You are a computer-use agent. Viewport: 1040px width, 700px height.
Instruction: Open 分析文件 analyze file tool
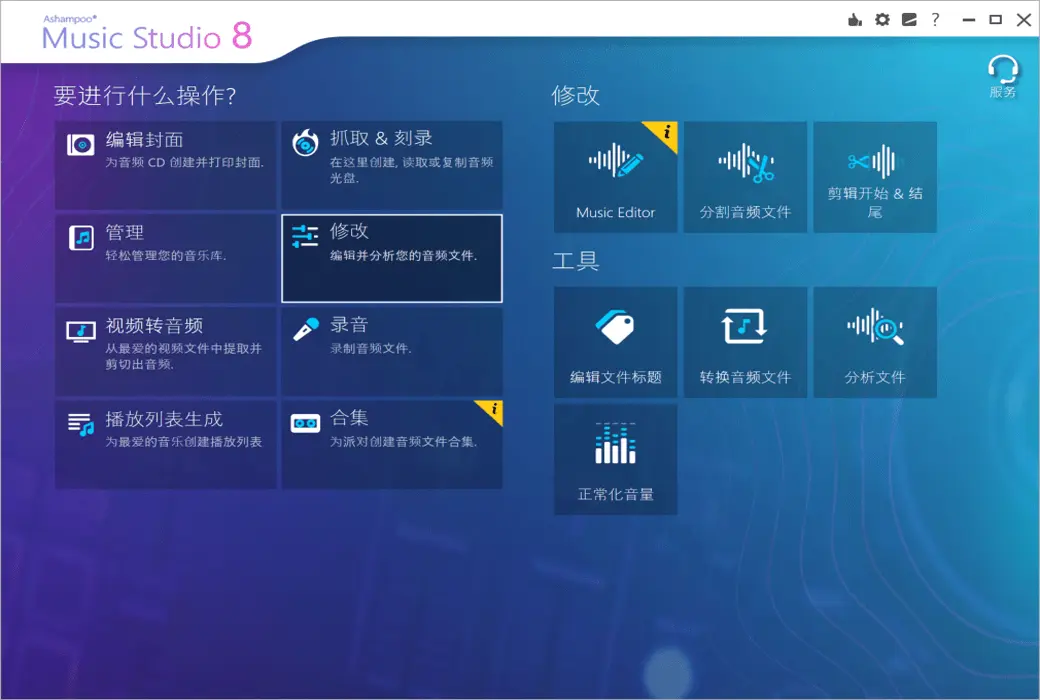click(875, 342)
